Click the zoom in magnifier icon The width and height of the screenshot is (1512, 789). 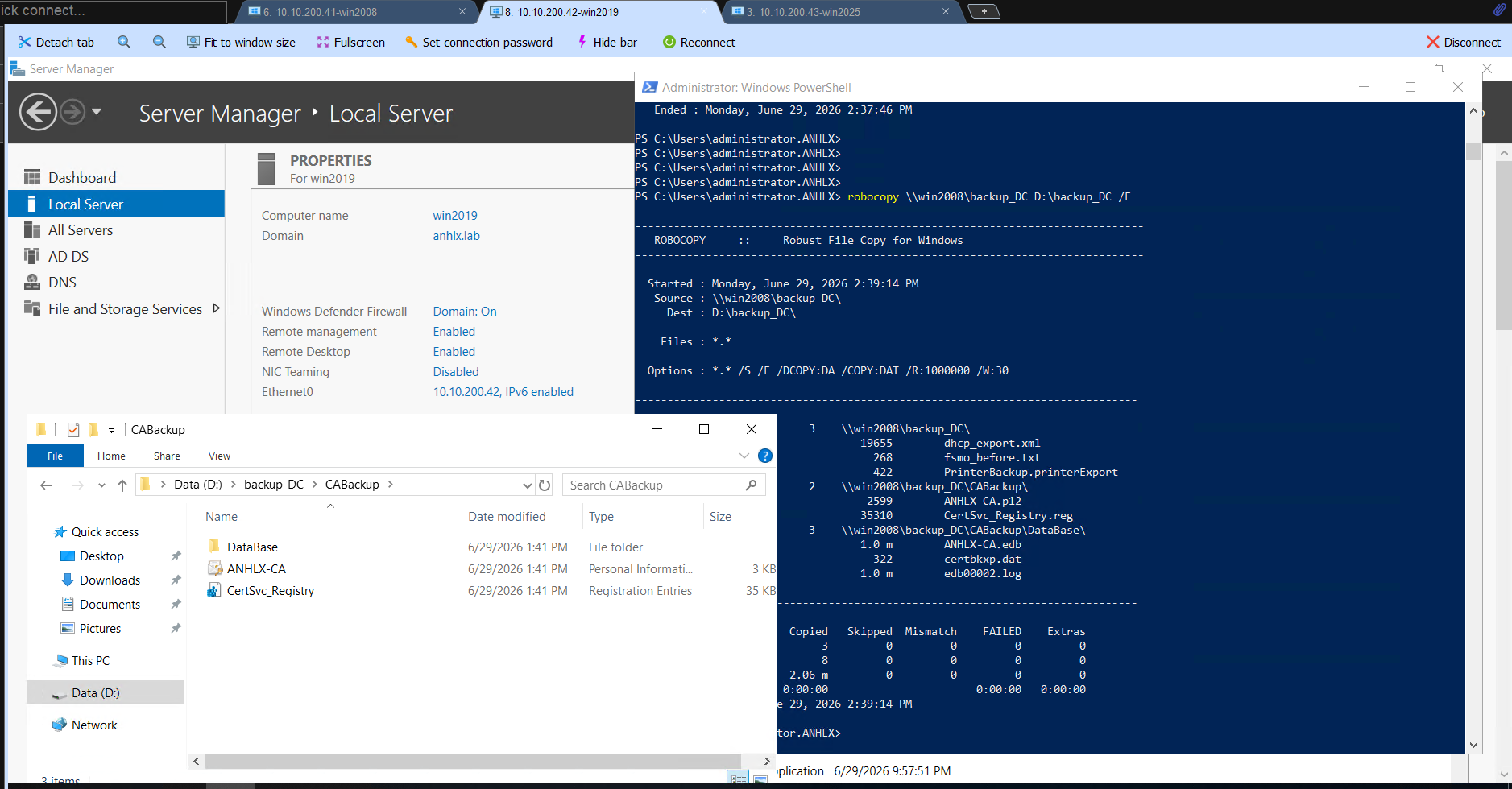123,42
